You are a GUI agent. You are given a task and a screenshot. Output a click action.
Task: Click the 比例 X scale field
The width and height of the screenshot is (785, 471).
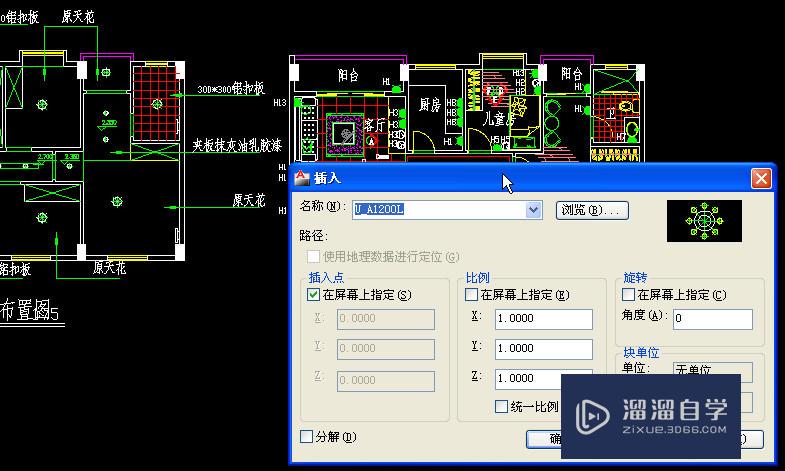point(544,319)
